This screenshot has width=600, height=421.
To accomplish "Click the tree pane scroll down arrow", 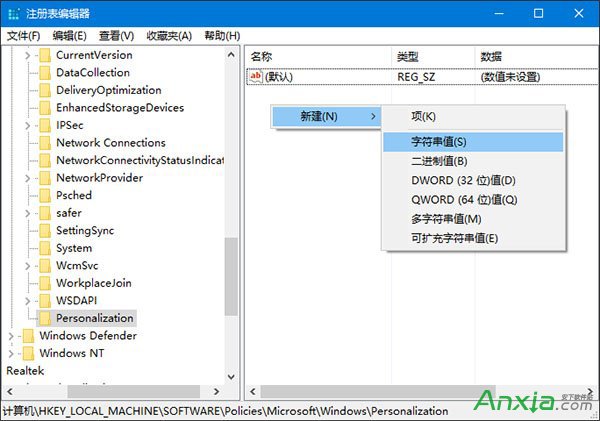I will pos(231,377).
